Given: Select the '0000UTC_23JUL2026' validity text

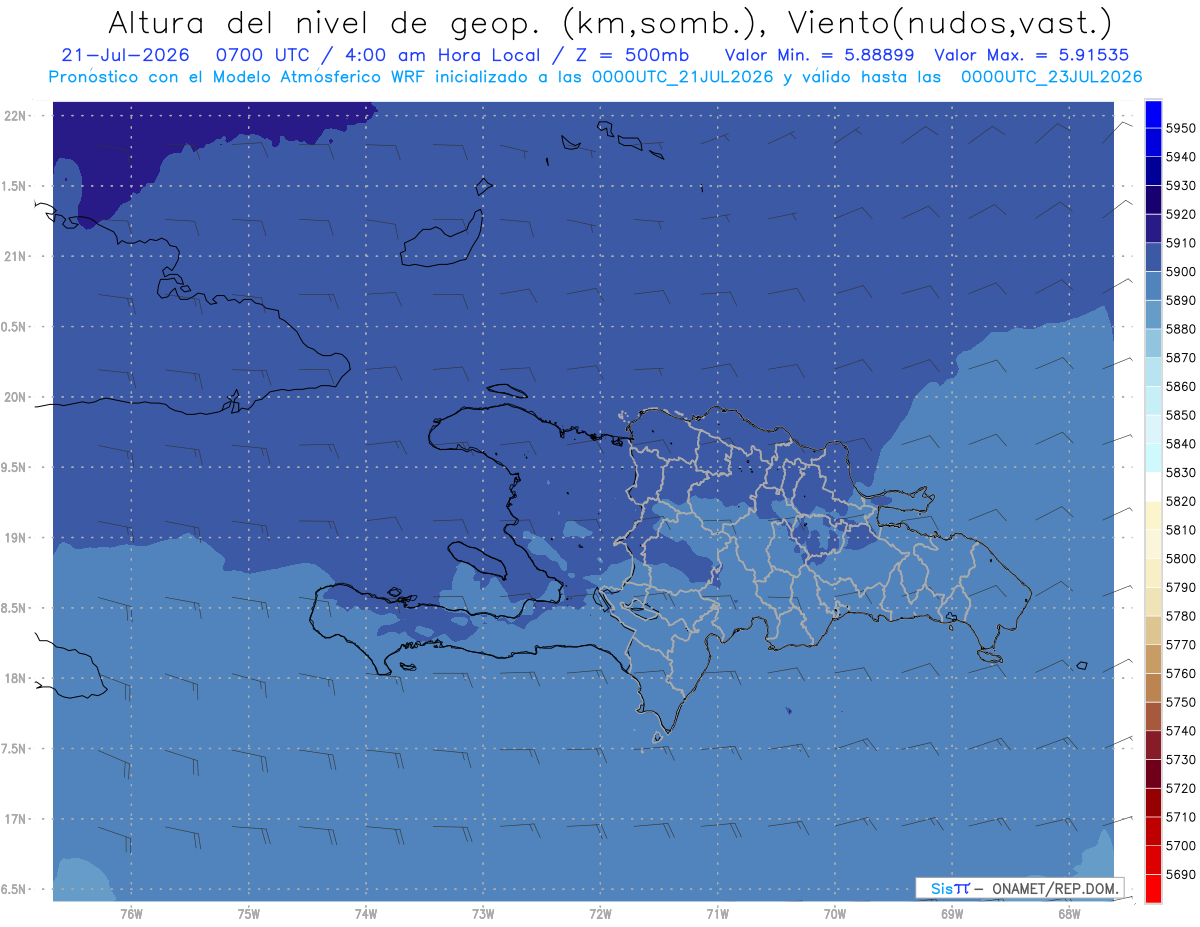Looking at the screenshot, I should point(1051,76).
